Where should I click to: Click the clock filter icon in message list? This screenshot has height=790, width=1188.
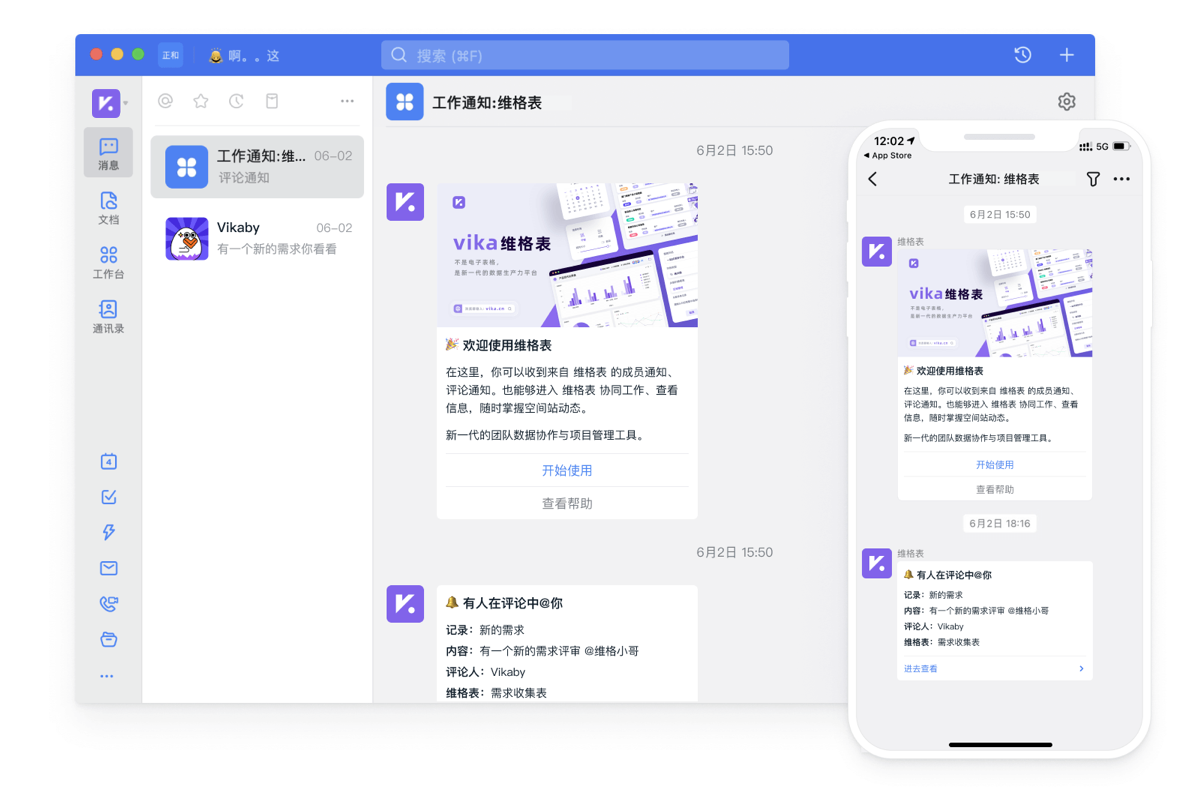point(236,101)
